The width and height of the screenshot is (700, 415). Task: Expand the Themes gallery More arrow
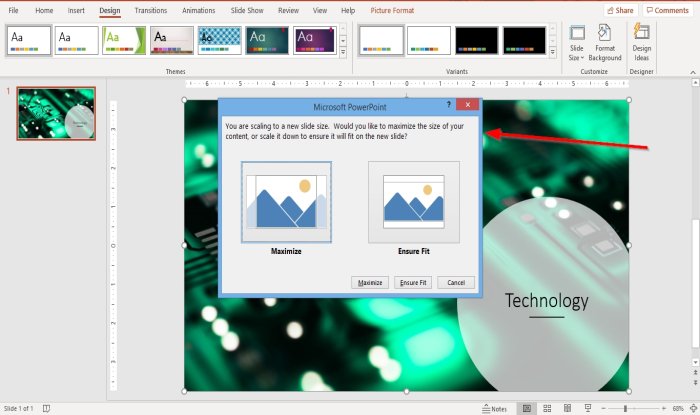[x=343, y=53]
